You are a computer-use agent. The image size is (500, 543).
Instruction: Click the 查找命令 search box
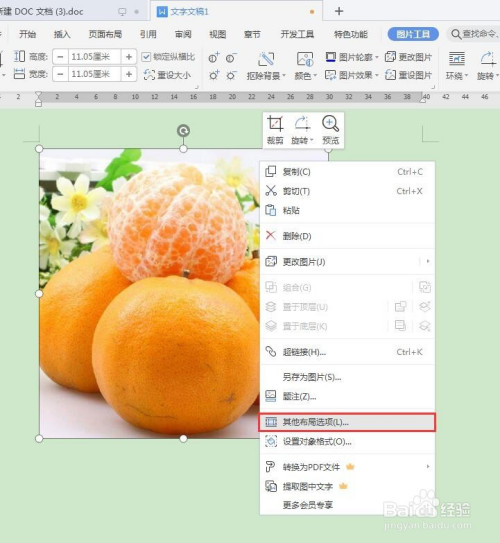[x=474, y=34]
